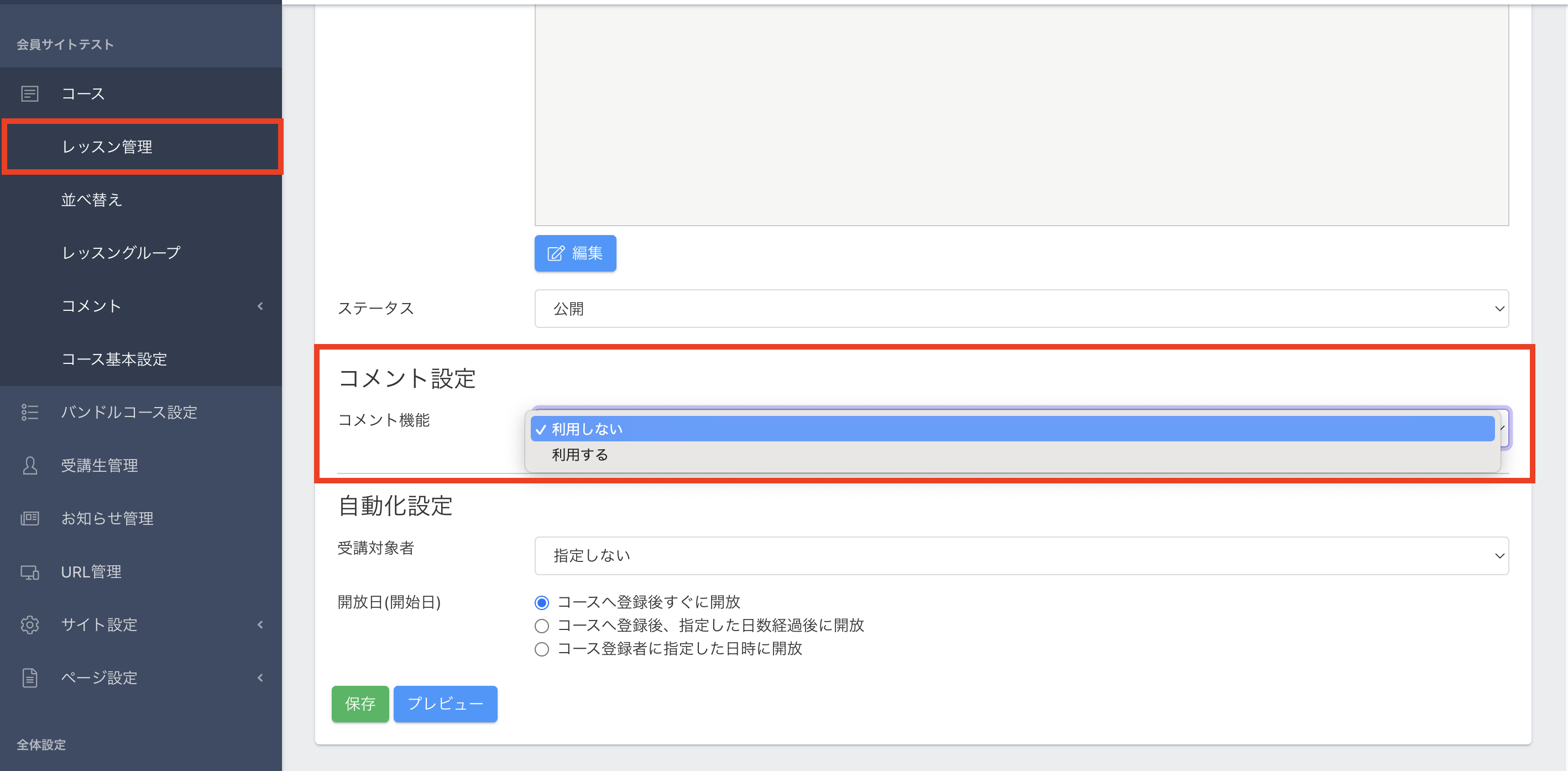Select コースへ登録後、指定した日数経過後に開放 radio option
Viewport: 1568px width, 771px height.
coord(541,626)
